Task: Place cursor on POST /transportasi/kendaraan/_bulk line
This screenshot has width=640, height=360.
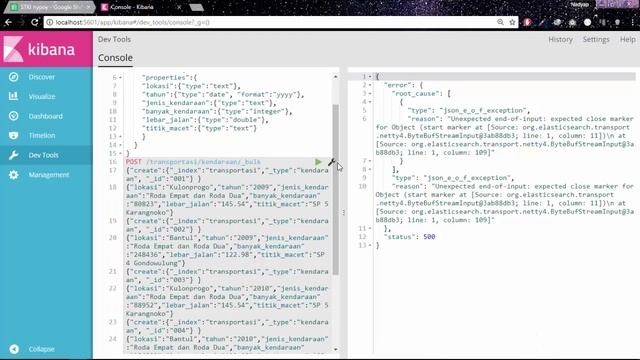Action: 193,162
